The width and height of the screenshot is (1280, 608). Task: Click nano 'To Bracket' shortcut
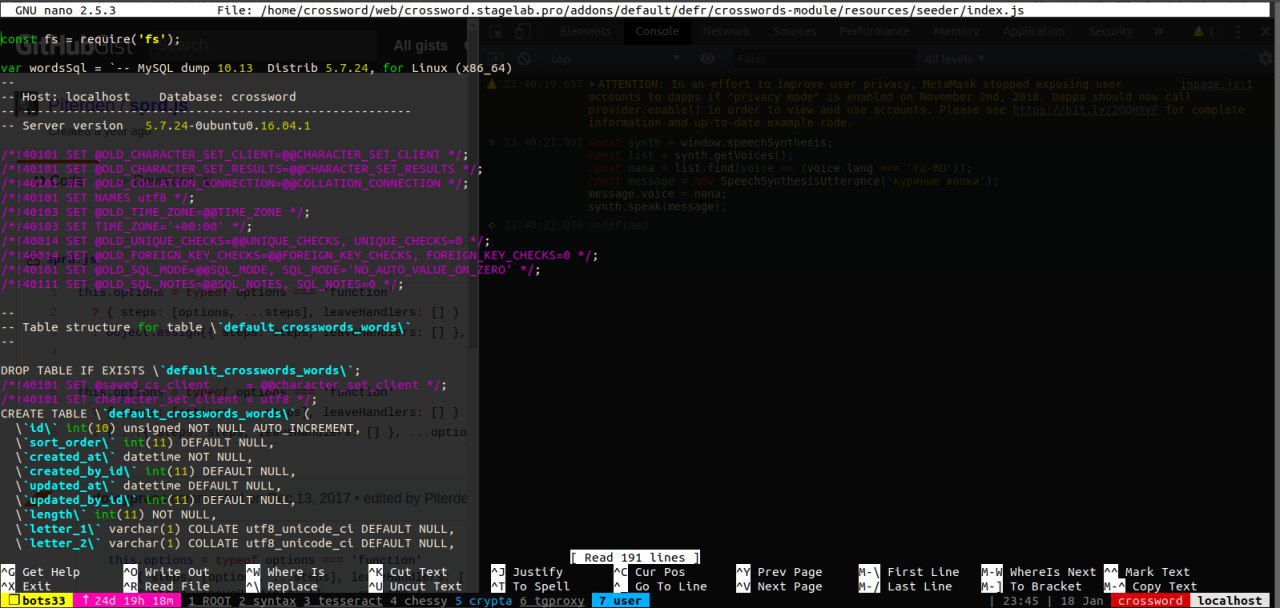[x=1031, y=587]
